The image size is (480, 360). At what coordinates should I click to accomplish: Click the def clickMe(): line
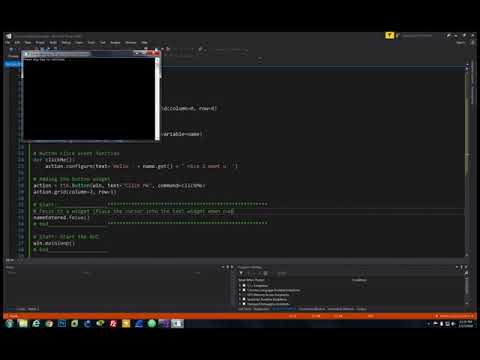[x=54, y=160]
